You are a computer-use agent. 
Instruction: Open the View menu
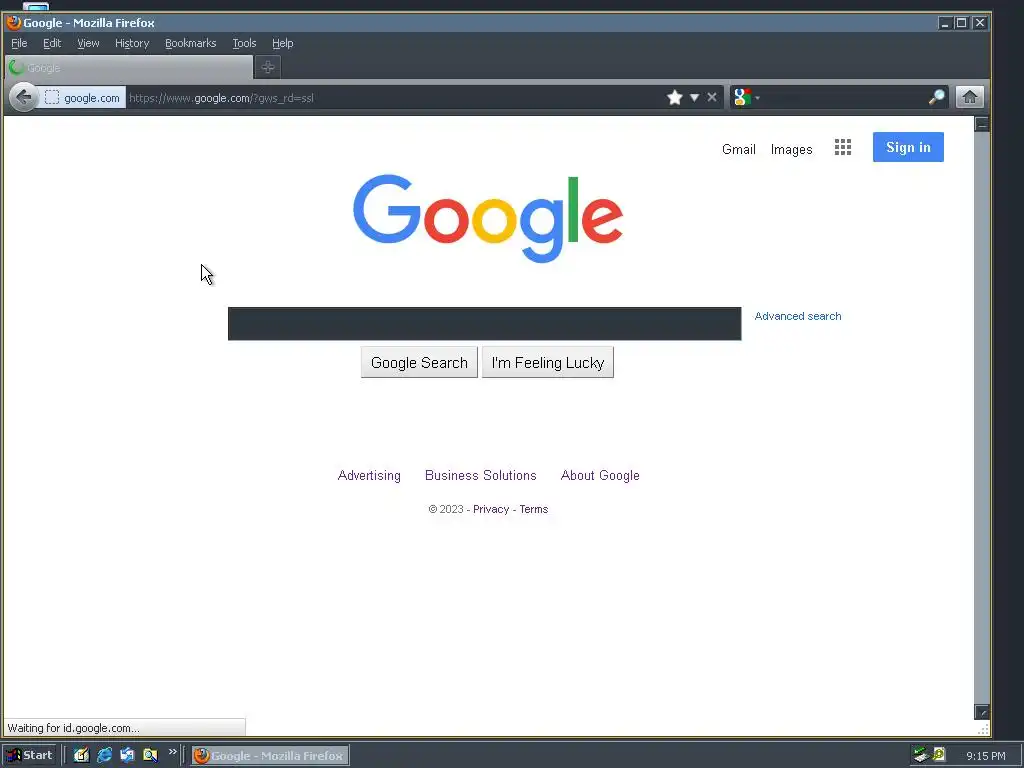88,43
